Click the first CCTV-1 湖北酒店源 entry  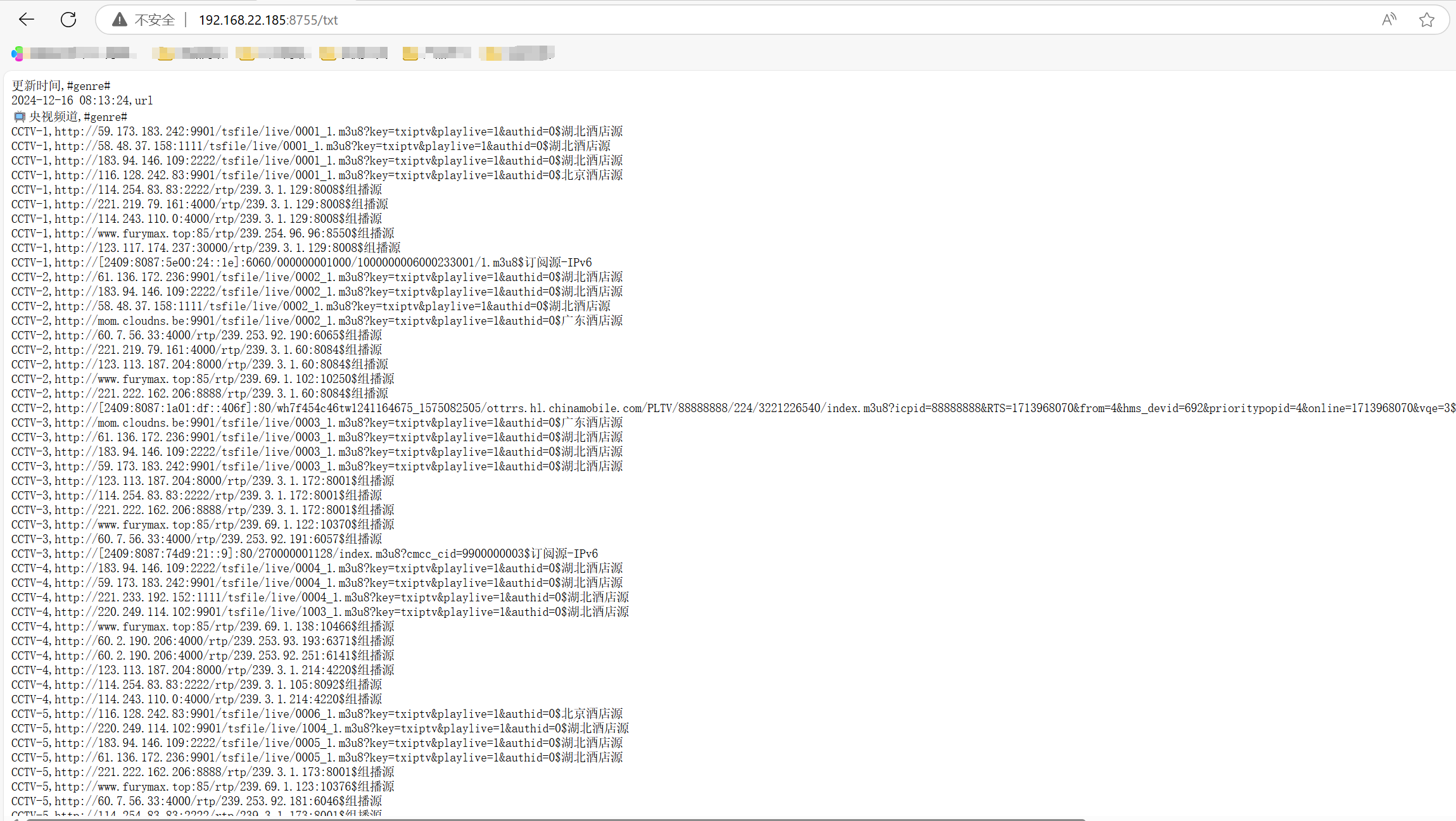(317, 131)
